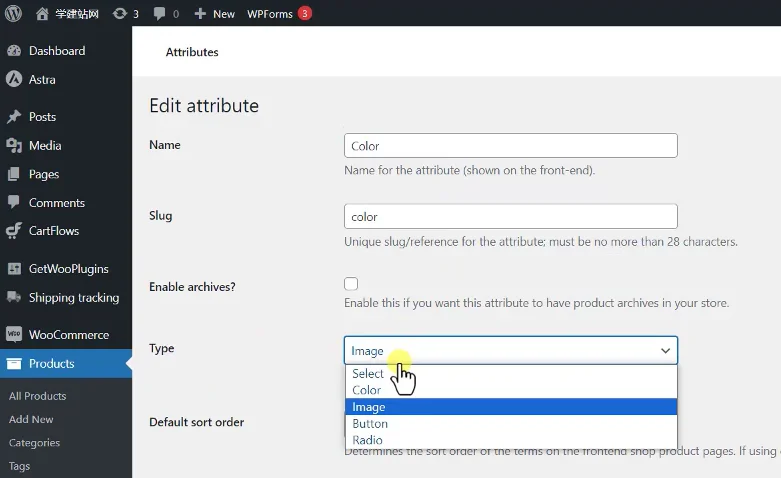Open the site home icon

[x=42, y=13]
